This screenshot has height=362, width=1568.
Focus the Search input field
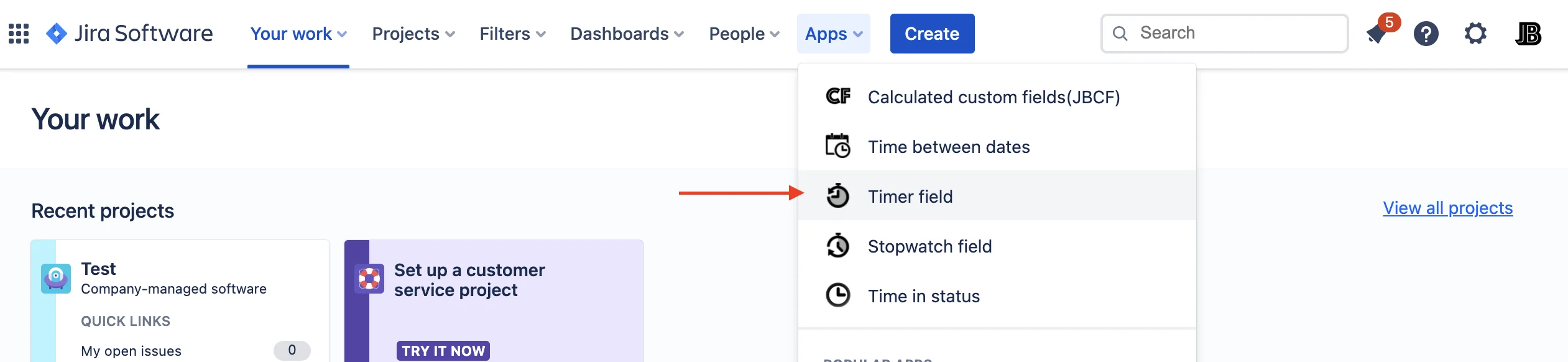(x=1225, y=33)
